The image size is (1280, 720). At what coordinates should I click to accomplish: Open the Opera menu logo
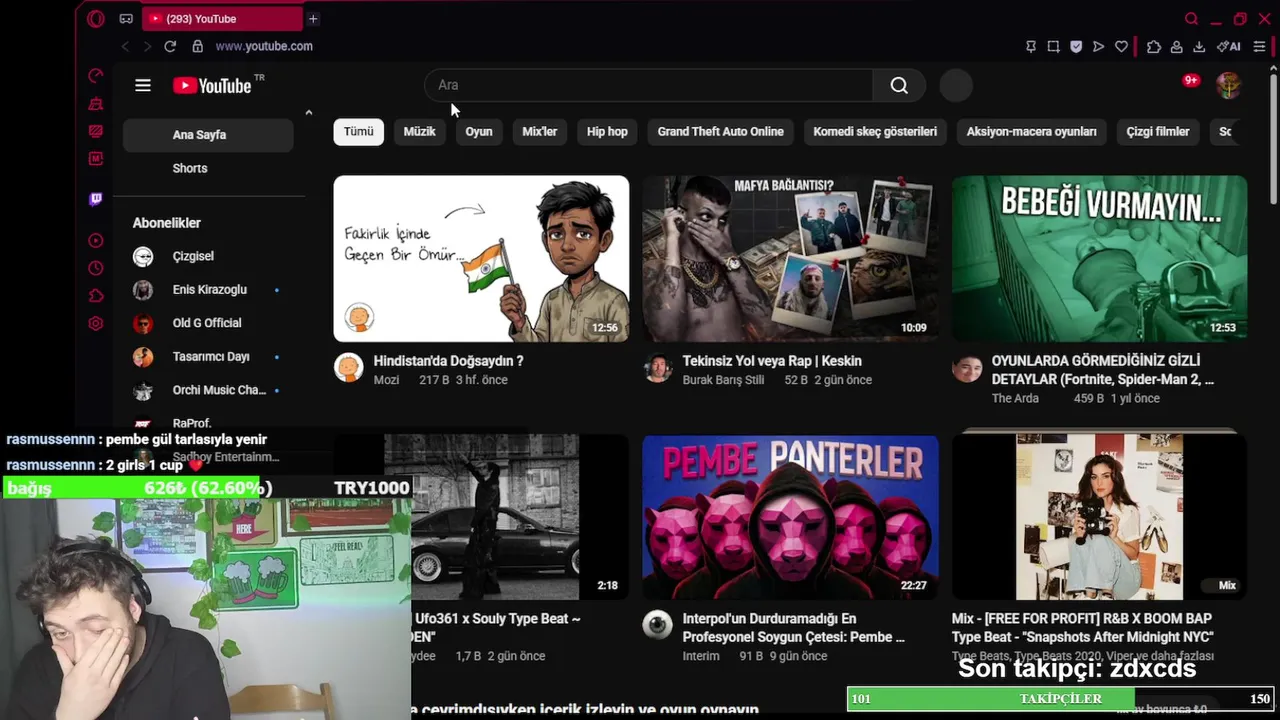(96, 19)
